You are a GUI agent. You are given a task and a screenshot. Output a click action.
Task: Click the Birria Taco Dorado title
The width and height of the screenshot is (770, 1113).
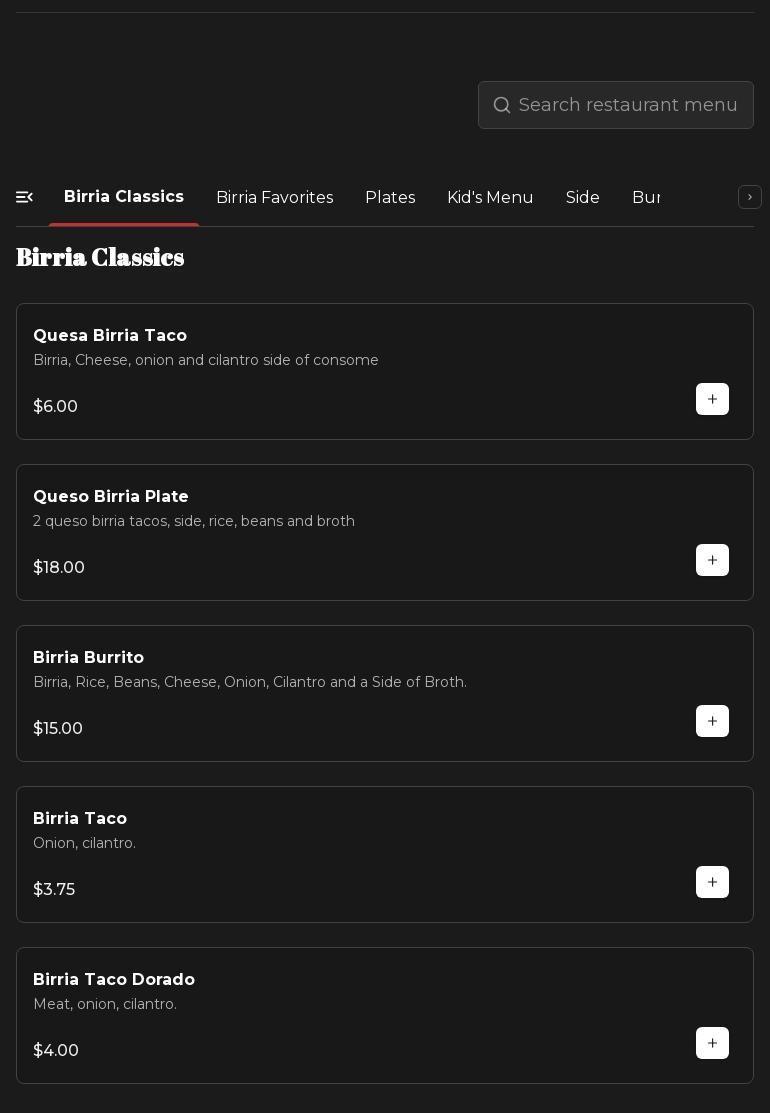point(114,979)
